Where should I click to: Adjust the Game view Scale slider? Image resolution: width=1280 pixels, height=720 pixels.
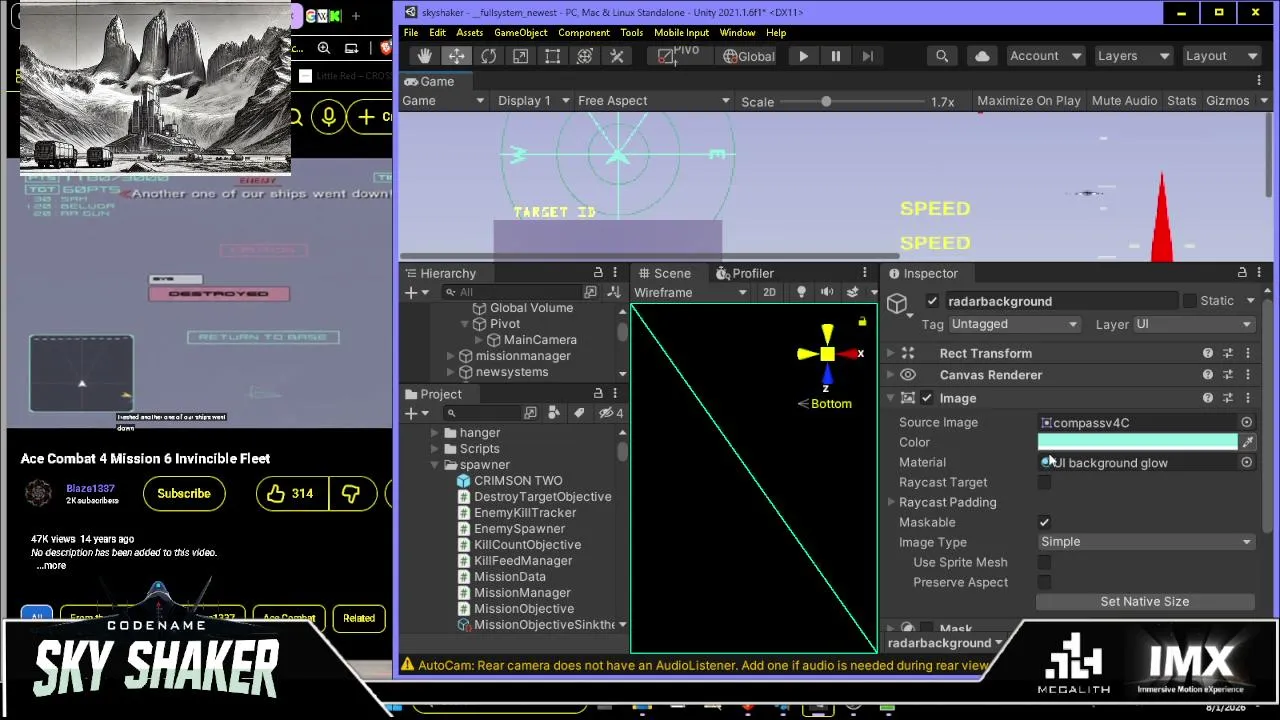click(x=826, y=101)
